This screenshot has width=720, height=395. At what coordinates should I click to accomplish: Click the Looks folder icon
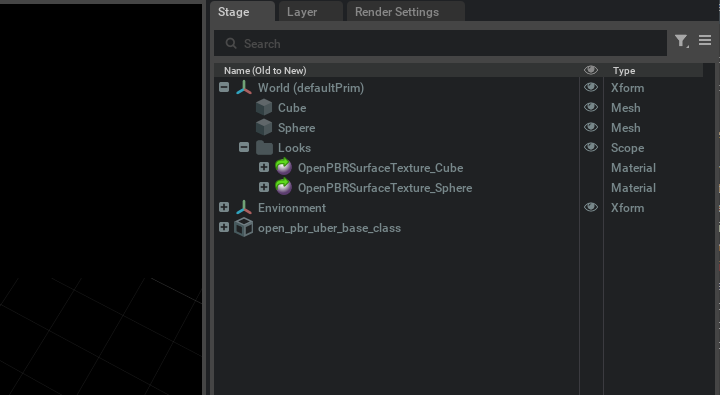coord(264,147)
